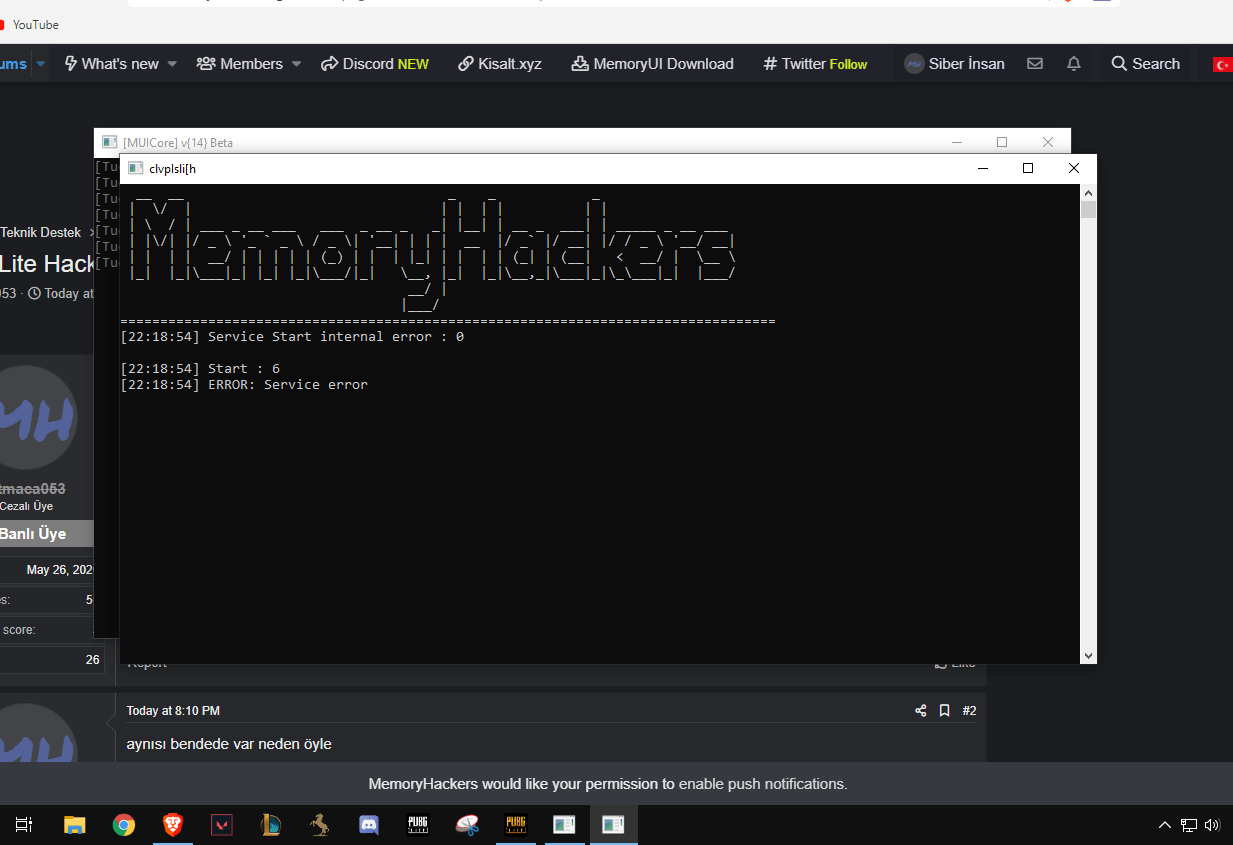Image resolution: width=1233 pixels, height=845 pixels.
Task: Open the red and blue disc taskbar icon
Action: pyautogui.click(x=467, y=825)
